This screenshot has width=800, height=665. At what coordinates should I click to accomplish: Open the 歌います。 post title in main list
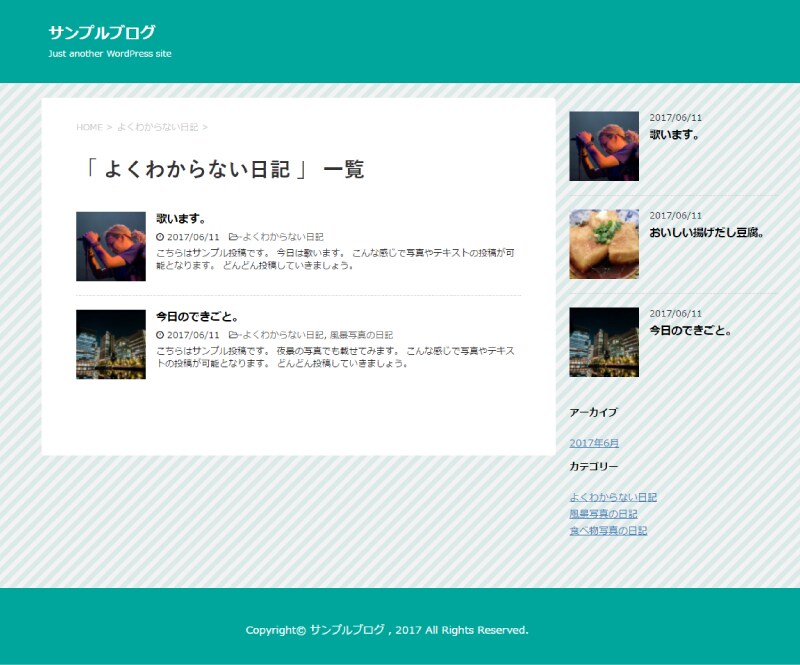coord(181,218)
